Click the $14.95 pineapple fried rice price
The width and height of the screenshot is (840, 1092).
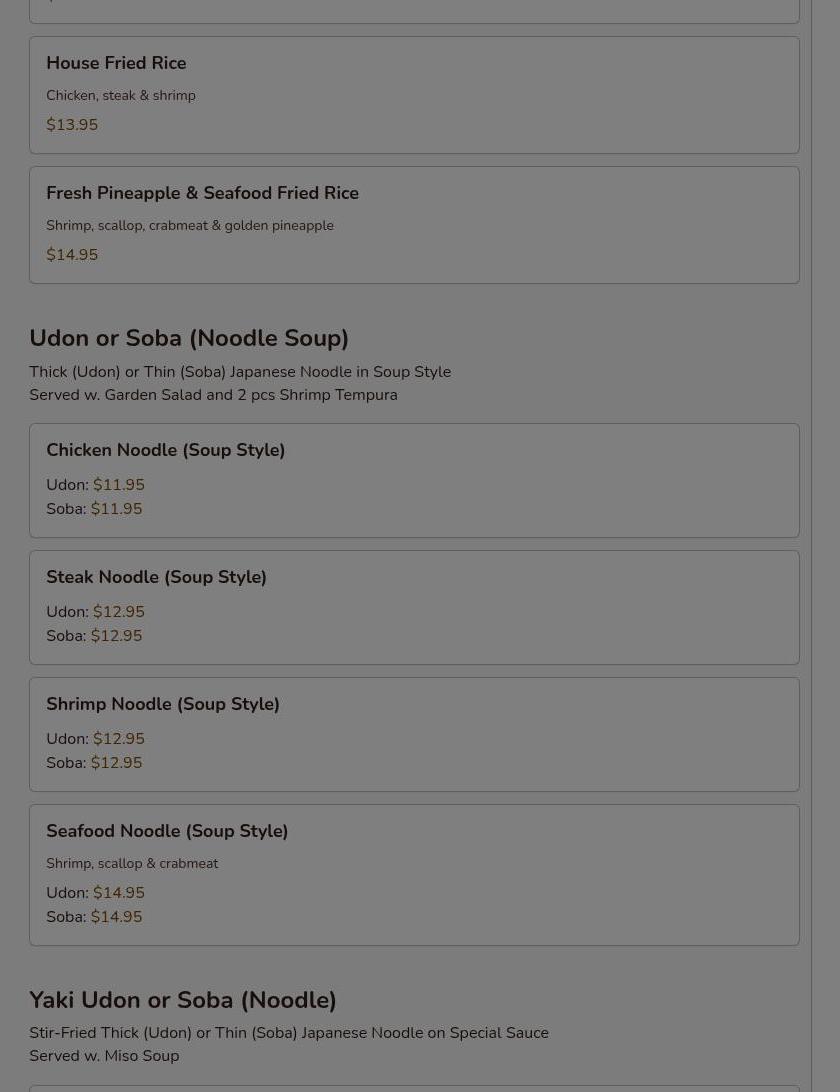[x=72, y=255]
